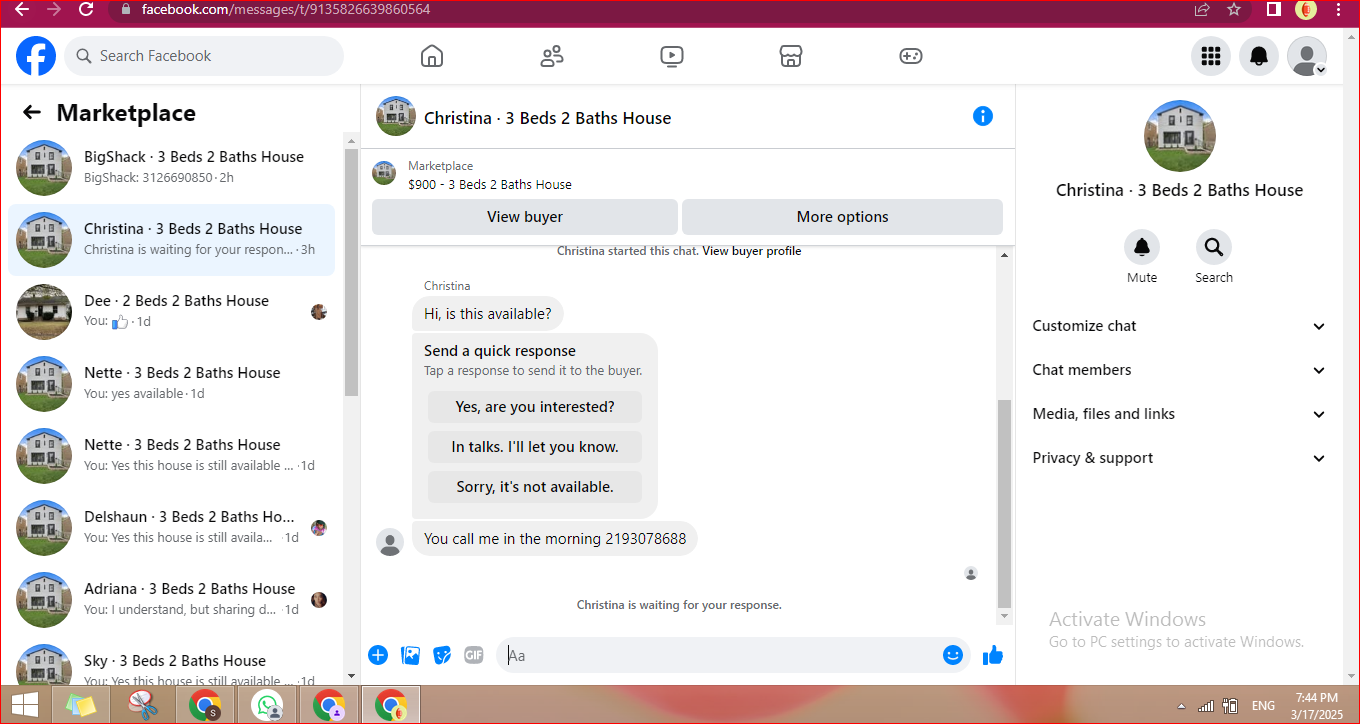
Task: Open the browser side panel icon
Action: 1274,9
